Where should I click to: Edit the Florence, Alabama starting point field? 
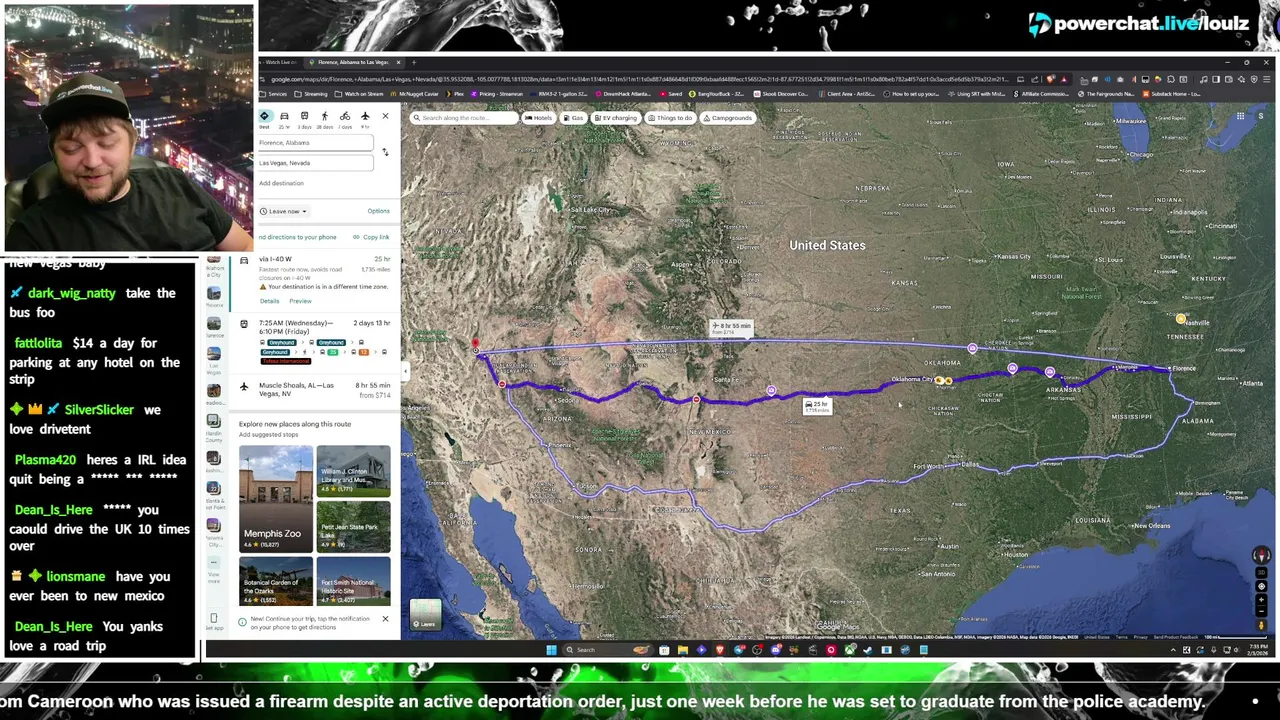tap(315, 143)
